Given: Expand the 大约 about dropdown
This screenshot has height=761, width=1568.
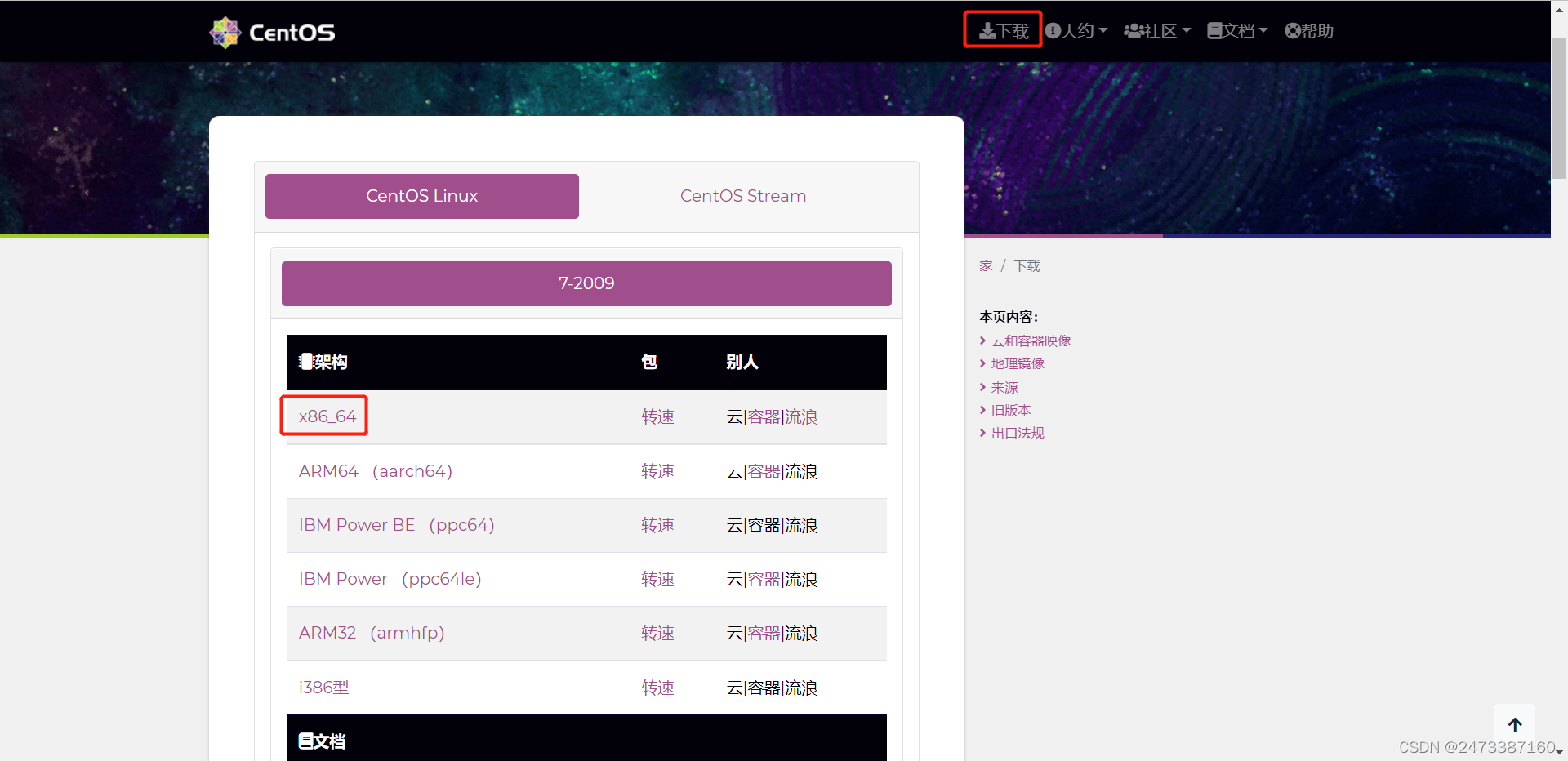Looking at the screenshot, I should (1076, 31).
